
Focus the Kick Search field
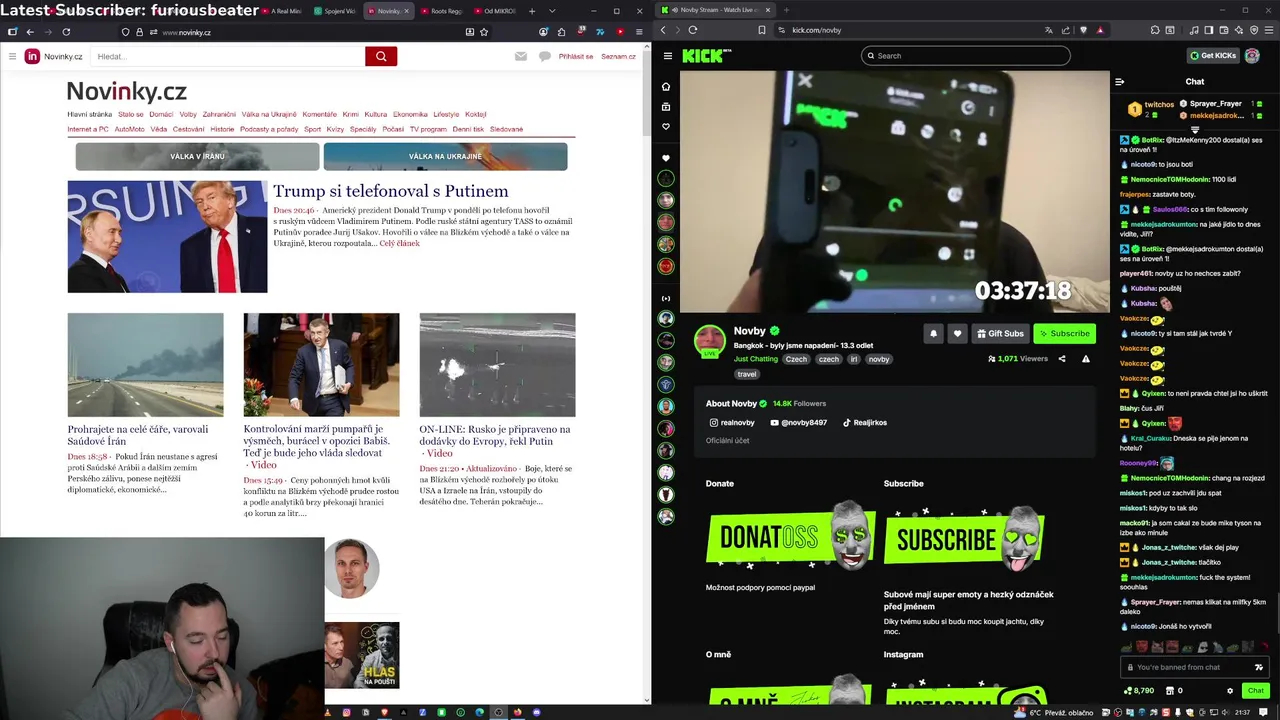click(966, 56)
